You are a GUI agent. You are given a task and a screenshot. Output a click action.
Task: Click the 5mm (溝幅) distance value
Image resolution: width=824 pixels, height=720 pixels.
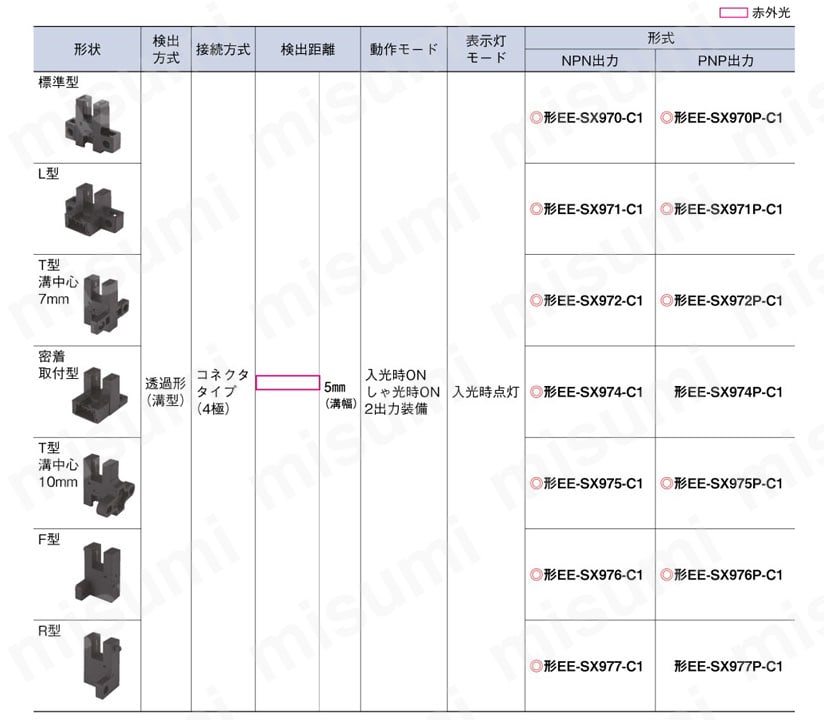point(341,395)
